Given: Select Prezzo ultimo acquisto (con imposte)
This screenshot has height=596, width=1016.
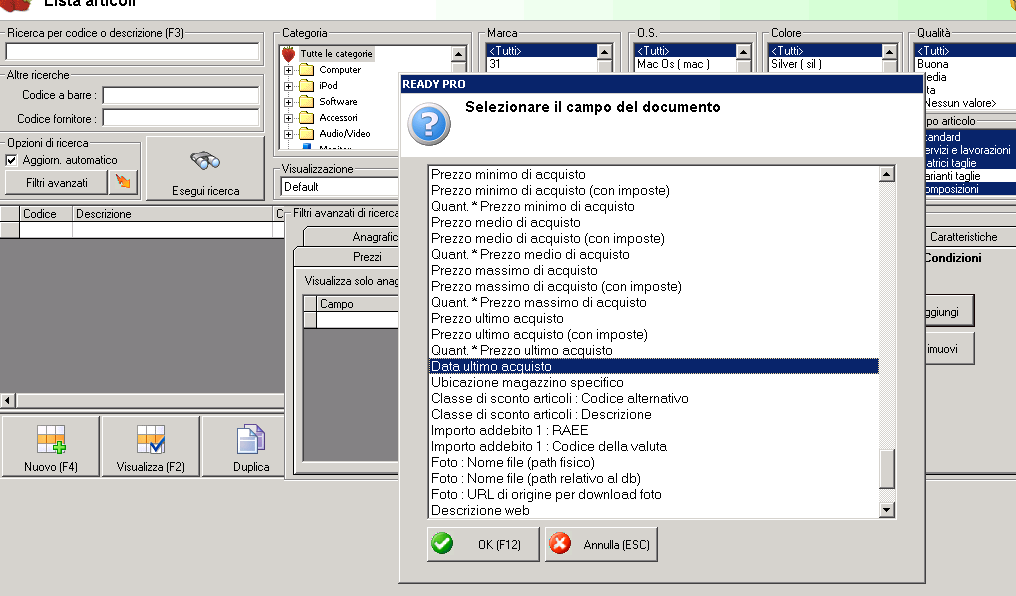Looking at the screenshot, I should coord(654,334).
